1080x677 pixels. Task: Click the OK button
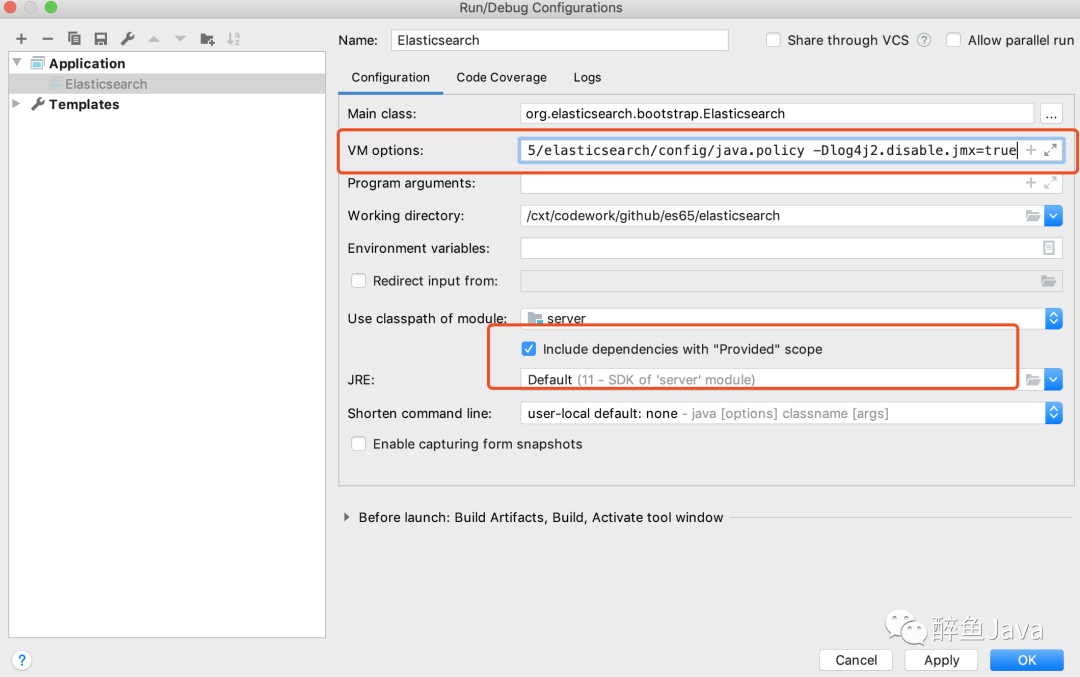pyautogui.click(x=1027, y=660)
